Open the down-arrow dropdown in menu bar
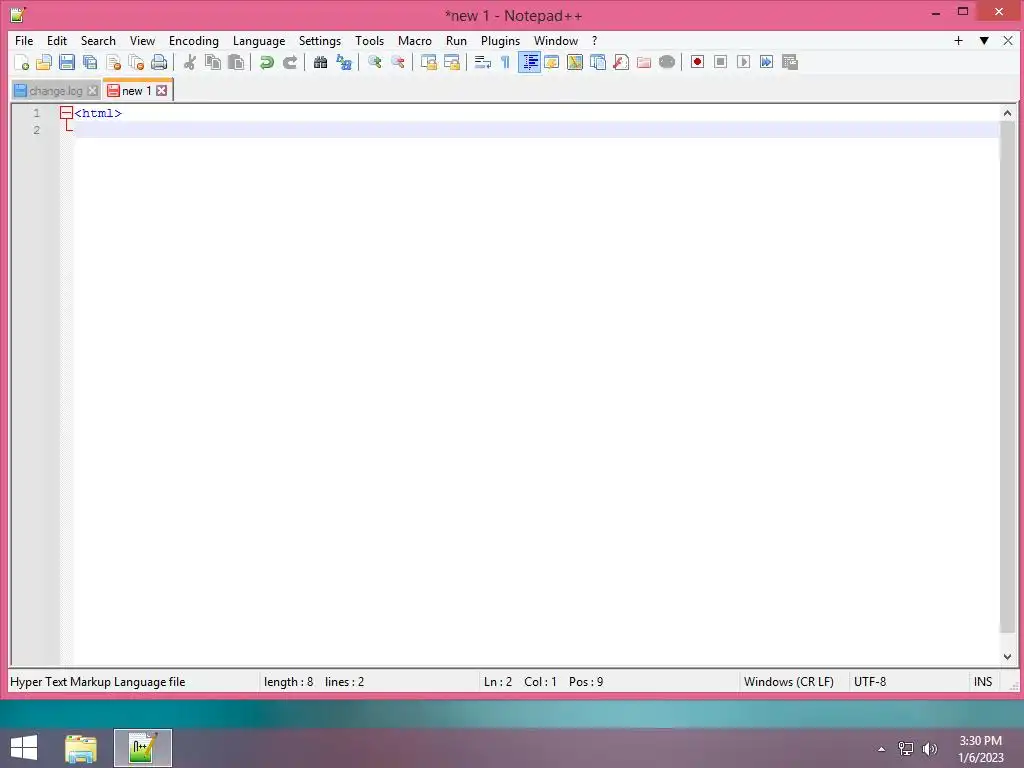1024x768 pixels. [x=984, y=40]
